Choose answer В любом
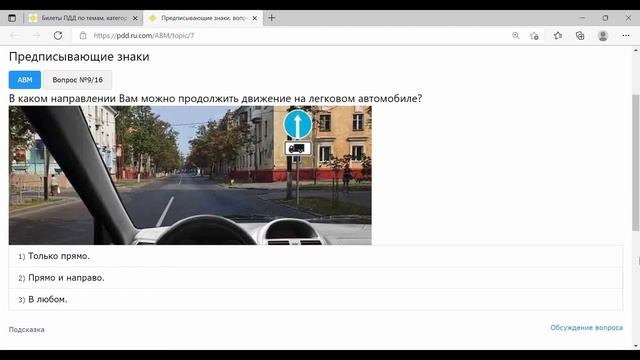The height and width of the screenshot is (360, 640). coord(316,300)
